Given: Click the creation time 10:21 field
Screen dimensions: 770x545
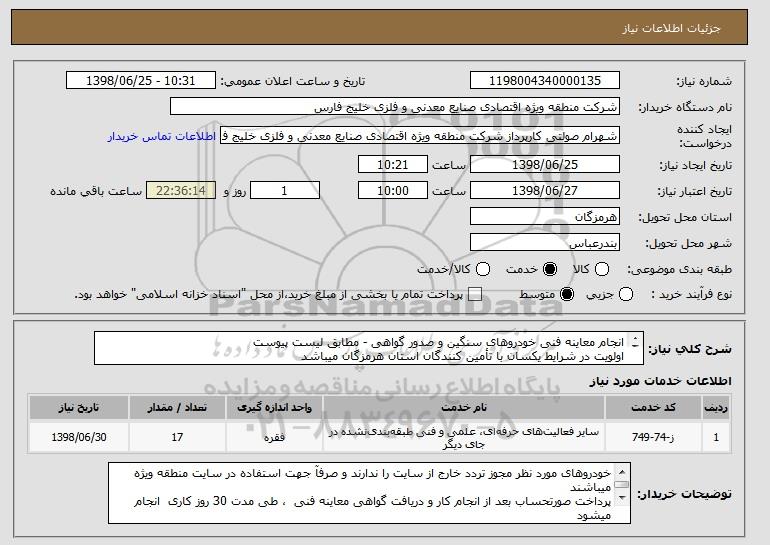Looking at the screenshot, I should (393, 164).
